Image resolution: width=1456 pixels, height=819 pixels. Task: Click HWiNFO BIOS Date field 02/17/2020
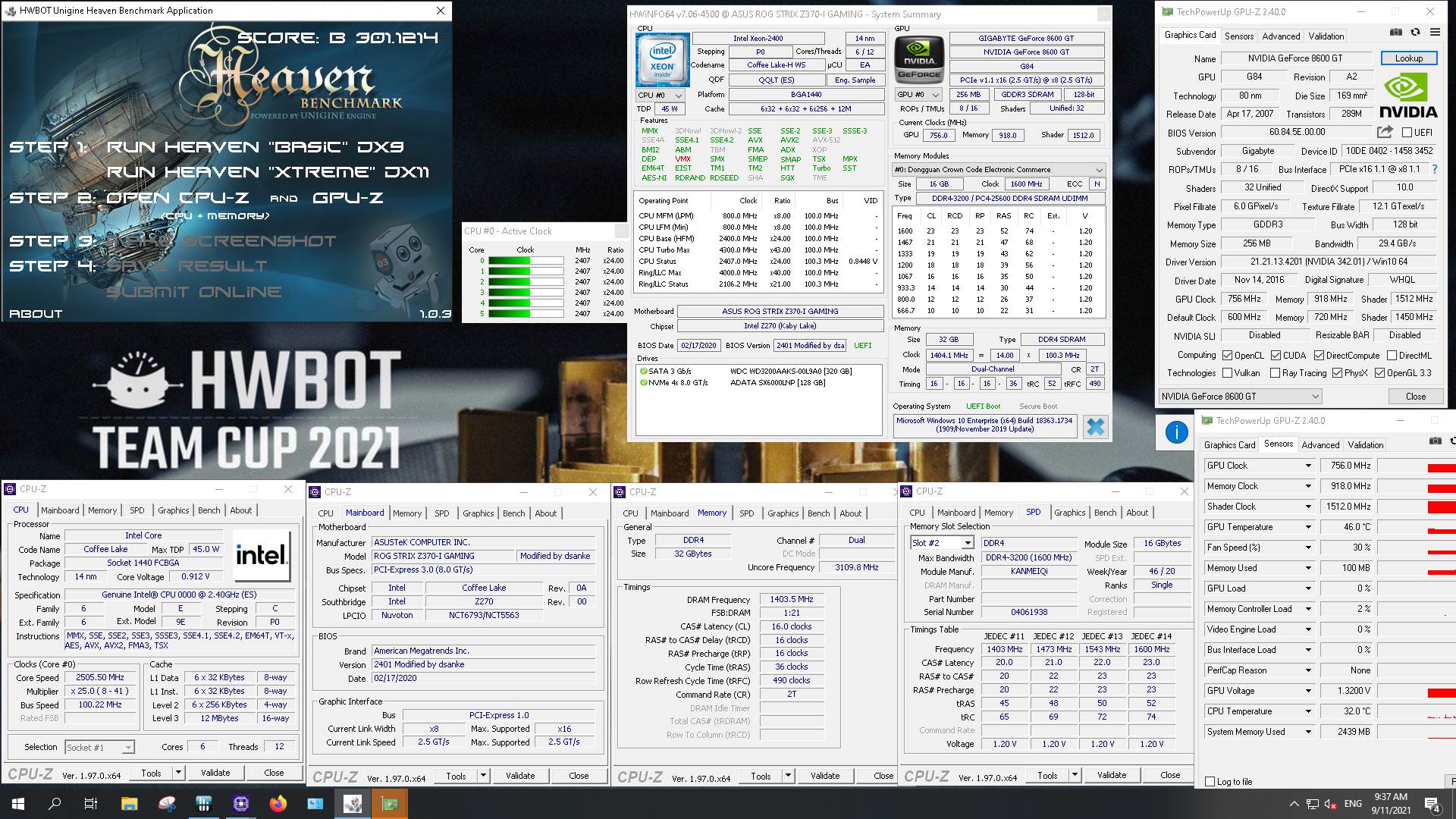click(698, 345)
